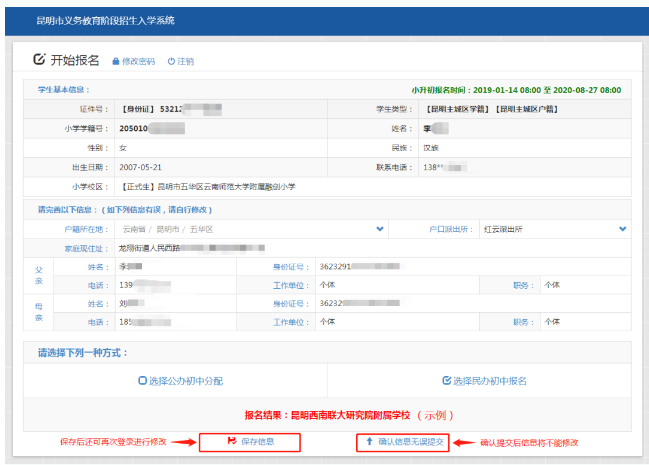
Task: Click the 小学学籍号 value 205010
Action: pos(133,129)
